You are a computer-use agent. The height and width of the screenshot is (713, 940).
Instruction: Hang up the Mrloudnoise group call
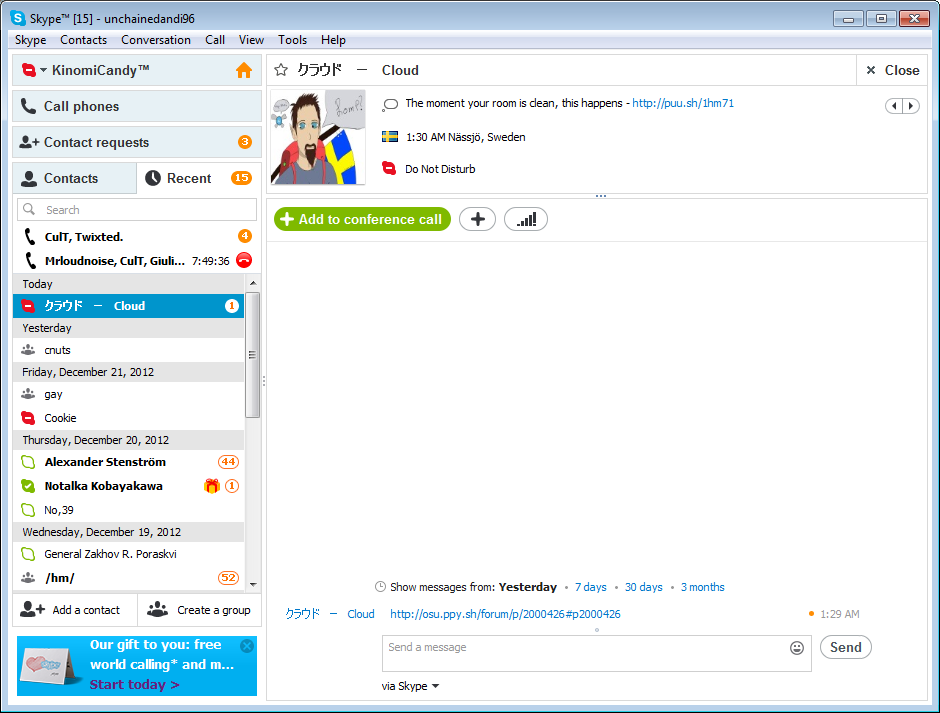click(244, 260)
